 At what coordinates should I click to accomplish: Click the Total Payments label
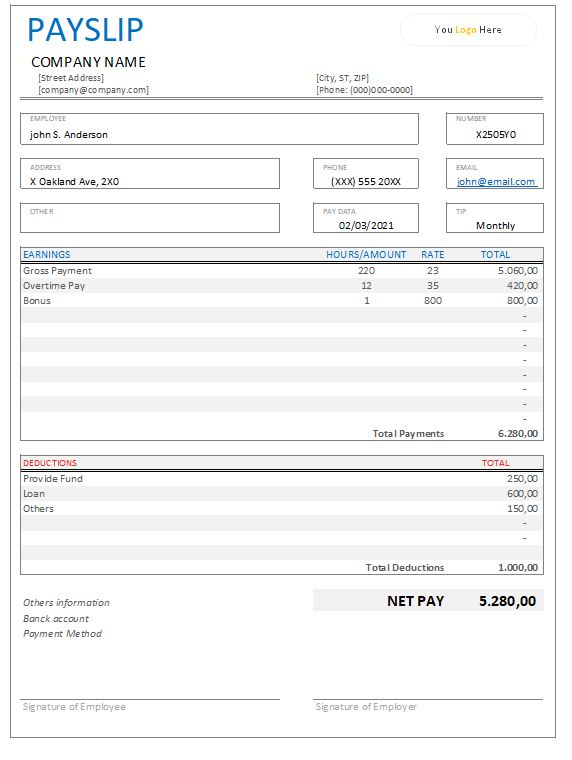coord(408,434)
